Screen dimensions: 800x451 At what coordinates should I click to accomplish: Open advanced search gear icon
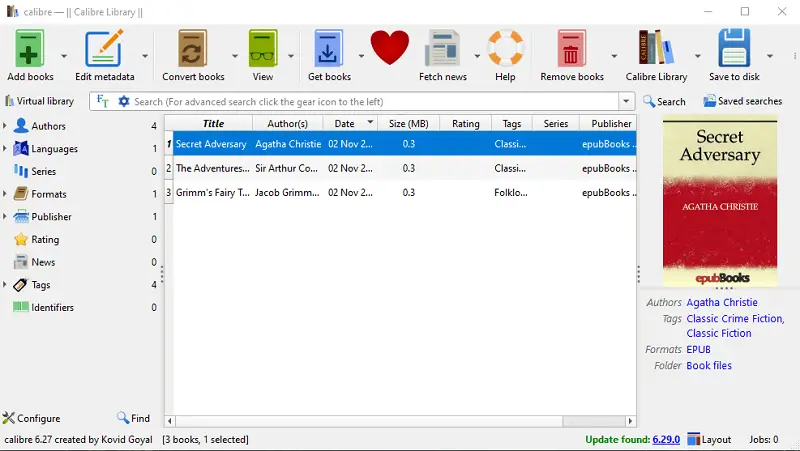tap(123, 102)
